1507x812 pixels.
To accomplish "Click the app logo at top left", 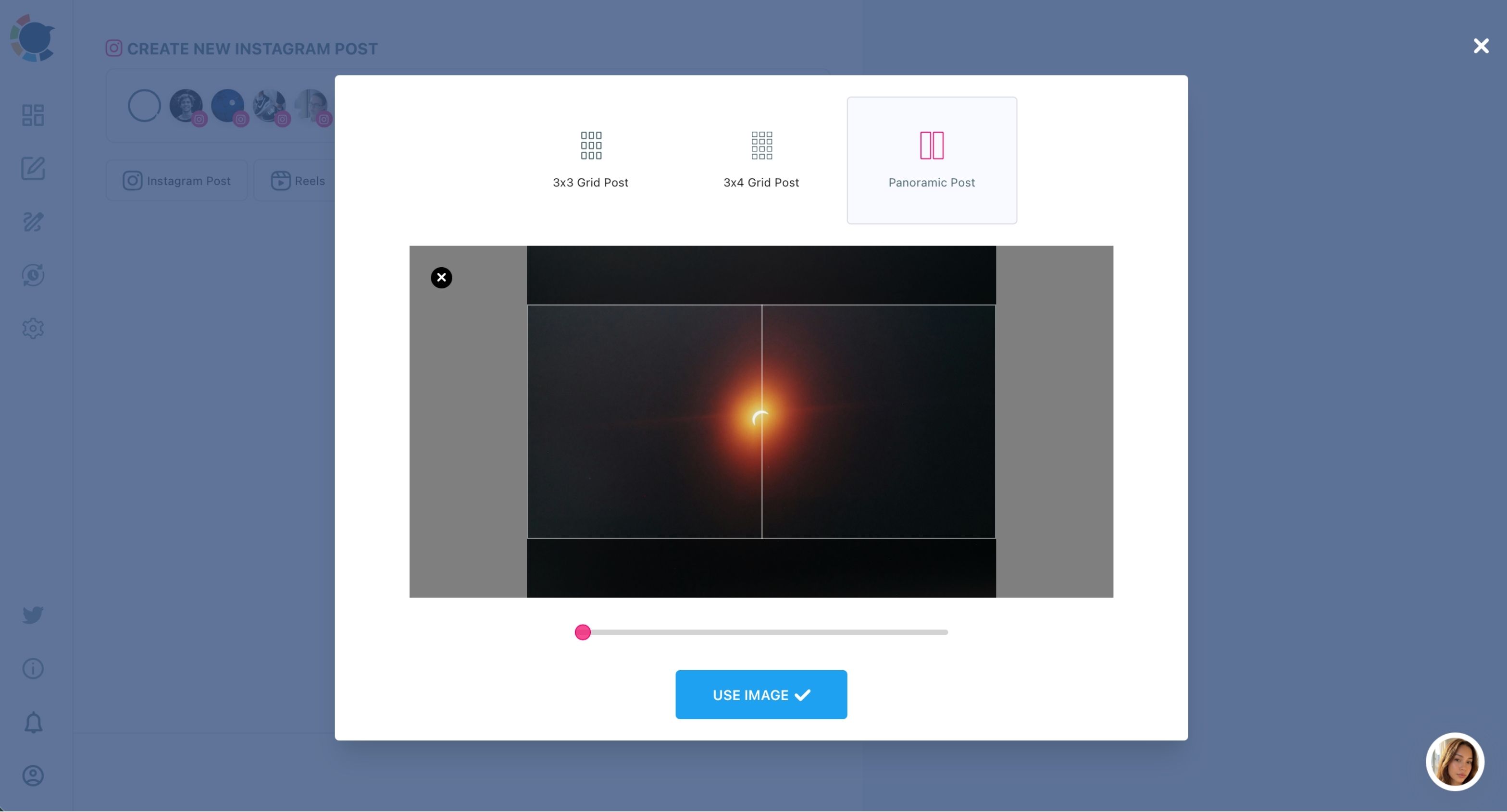I will tap(32, 38).
